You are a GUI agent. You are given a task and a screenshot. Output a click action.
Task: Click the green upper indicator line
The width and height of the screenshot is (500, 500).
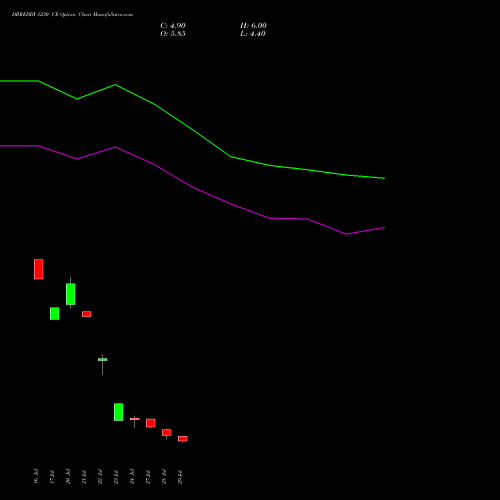(x=192, y=130)
